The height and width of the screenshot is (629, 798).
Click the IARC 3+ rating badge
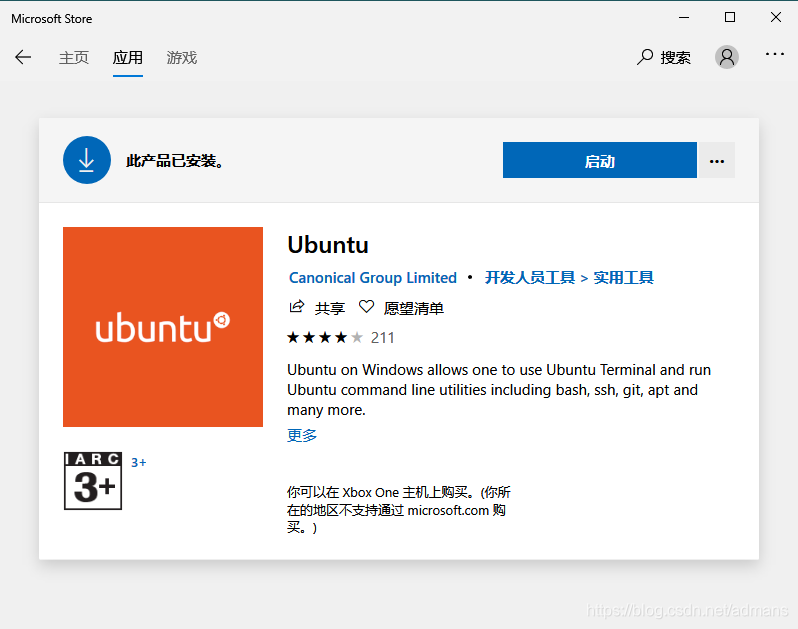(x=93, y=481)
